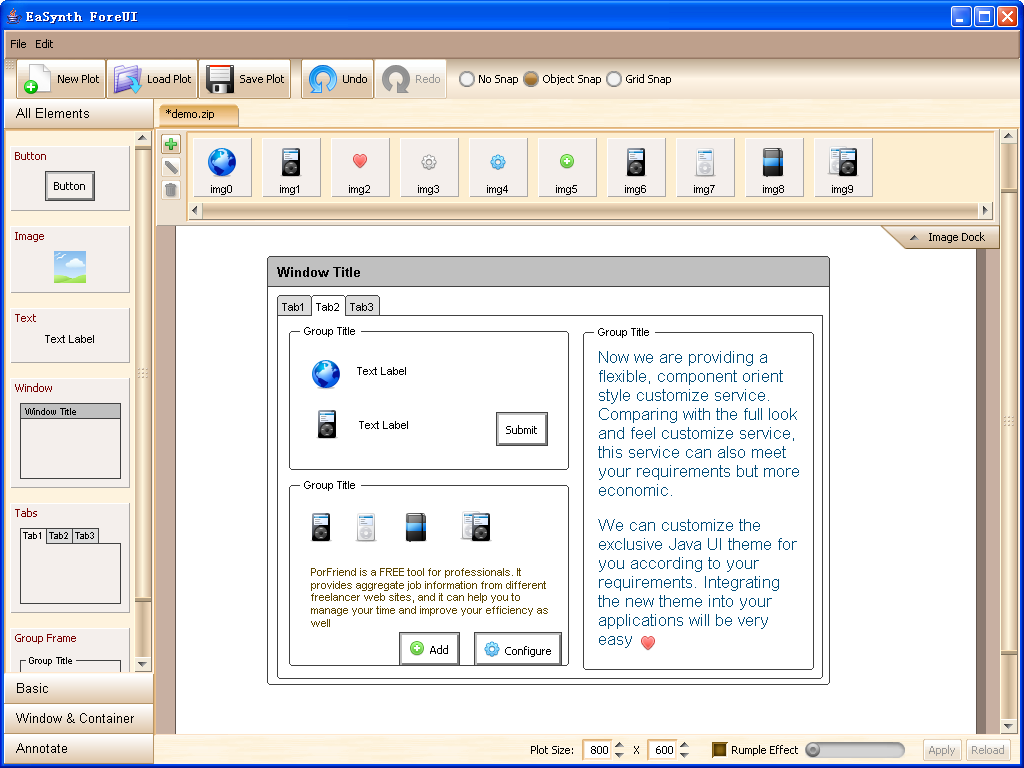
Task: Click the Undo arrow icon
Action: point(322,79)
